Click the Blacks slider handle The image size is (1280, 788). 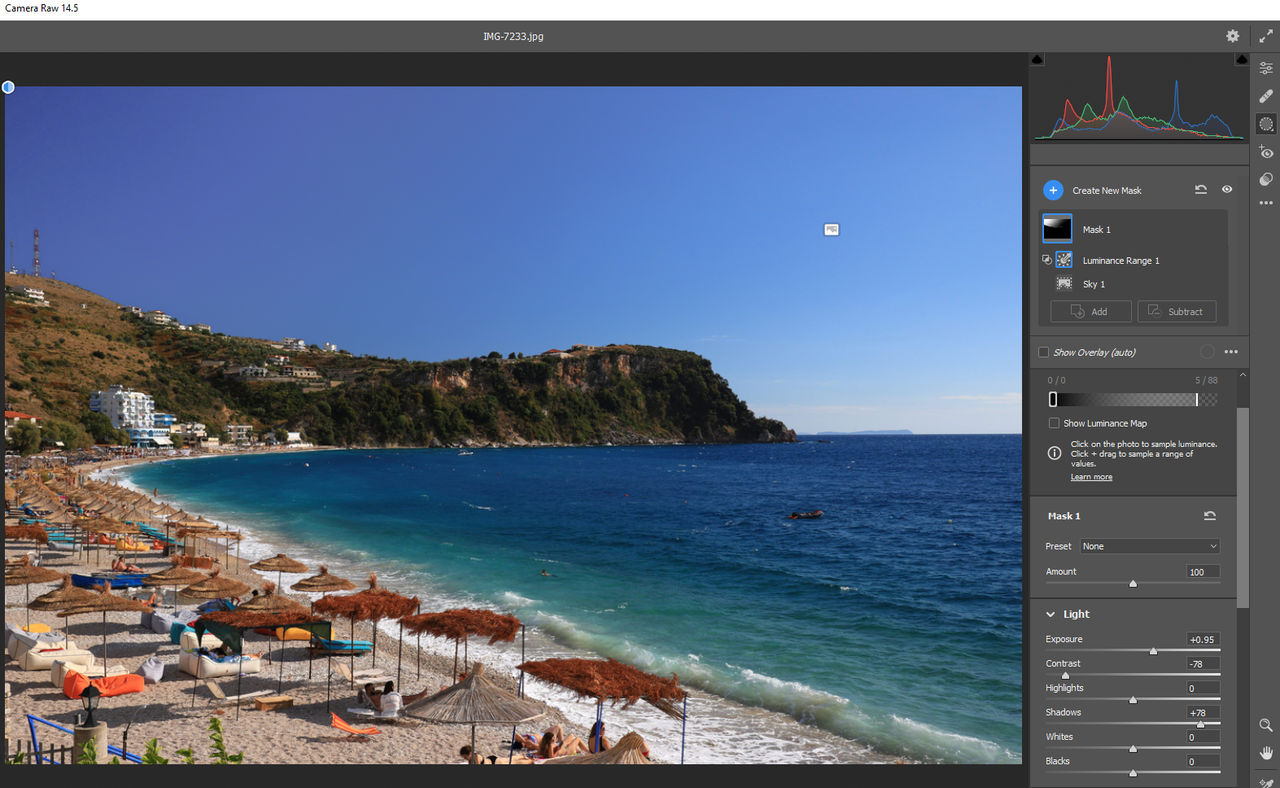coord(1133,773)
